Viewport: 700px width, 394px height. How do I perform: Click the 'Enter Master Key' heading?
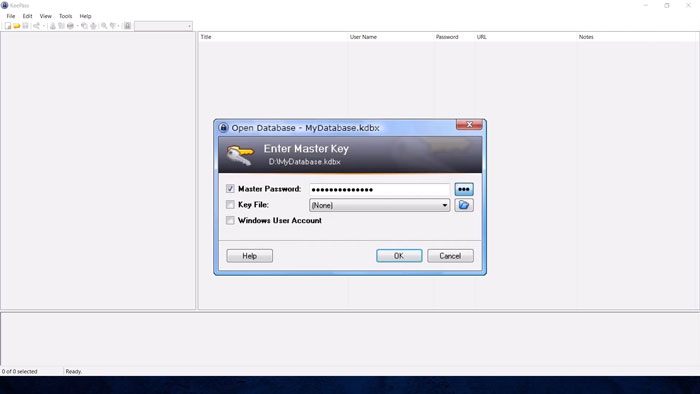point(306,149)
